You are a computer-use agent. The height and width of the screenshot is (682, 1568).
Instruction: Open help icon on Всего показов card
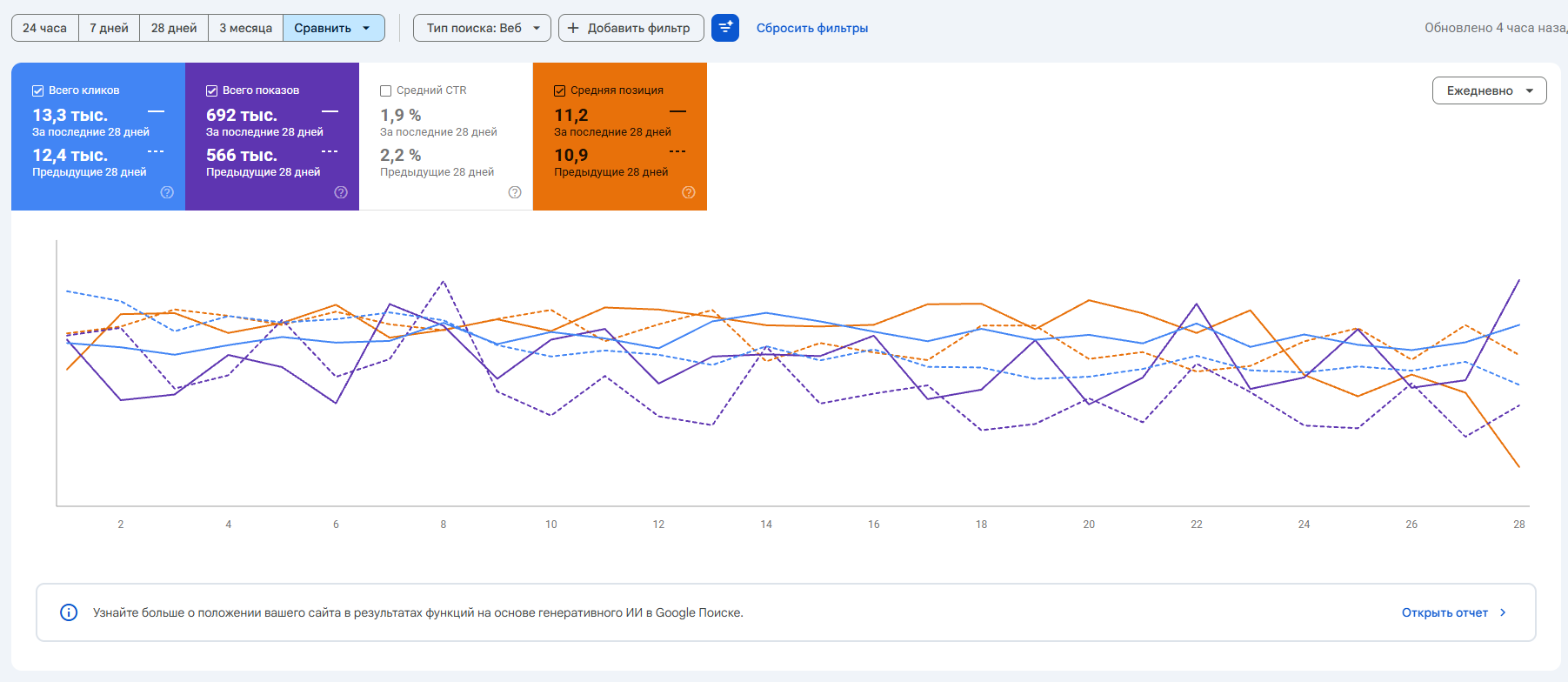[341, 192]
